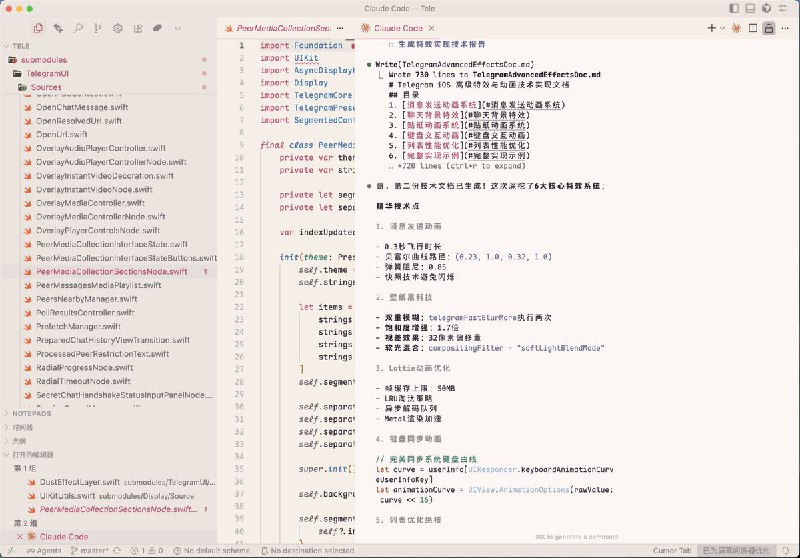The image size is (800, 558).
Task: Open PeersNearbyManager.swift file
Action: [x=86, y=299]
